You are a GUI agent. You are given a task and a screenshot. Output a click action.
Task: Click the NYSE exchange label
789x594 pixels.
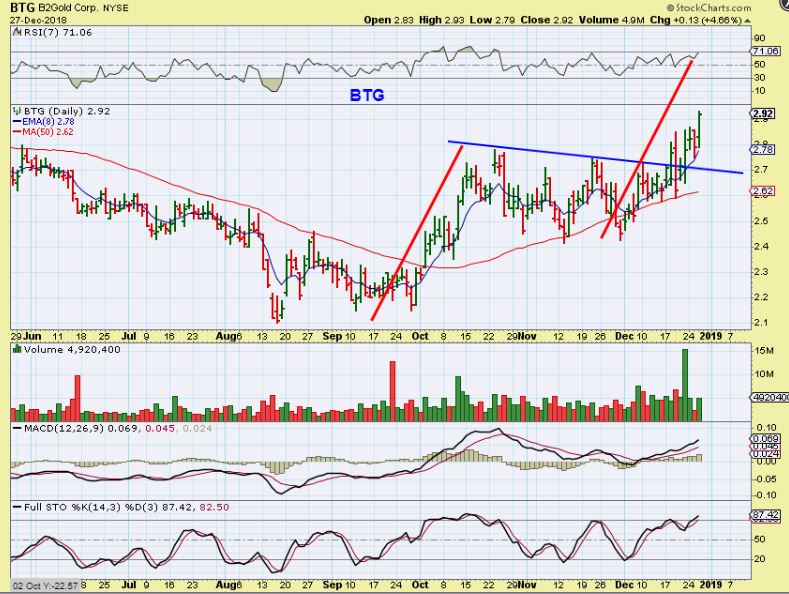click(116, 8)
